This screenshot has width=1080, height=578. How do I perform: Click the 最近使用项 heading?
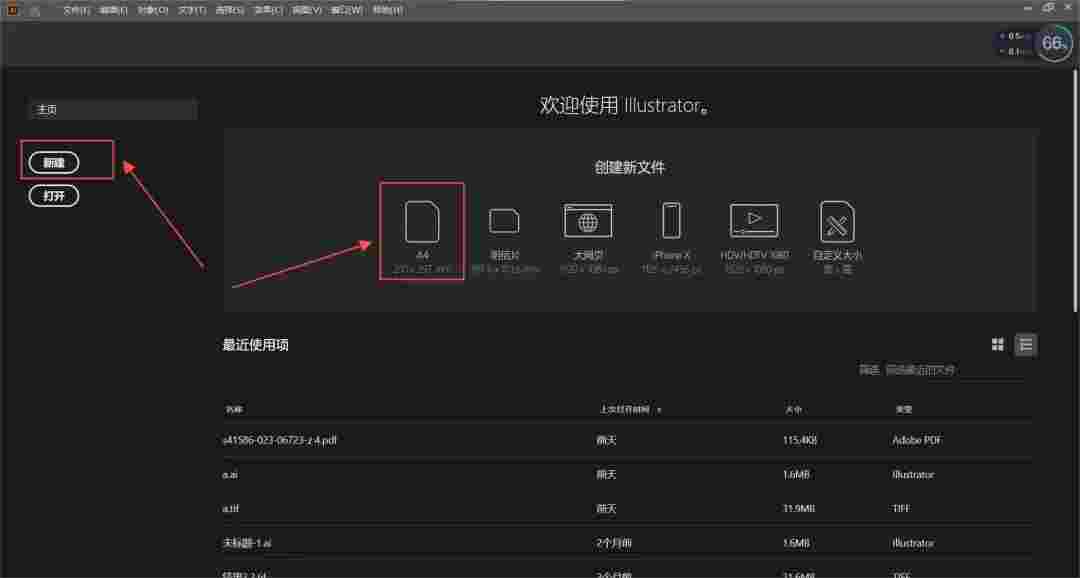[x=256, y=345]
